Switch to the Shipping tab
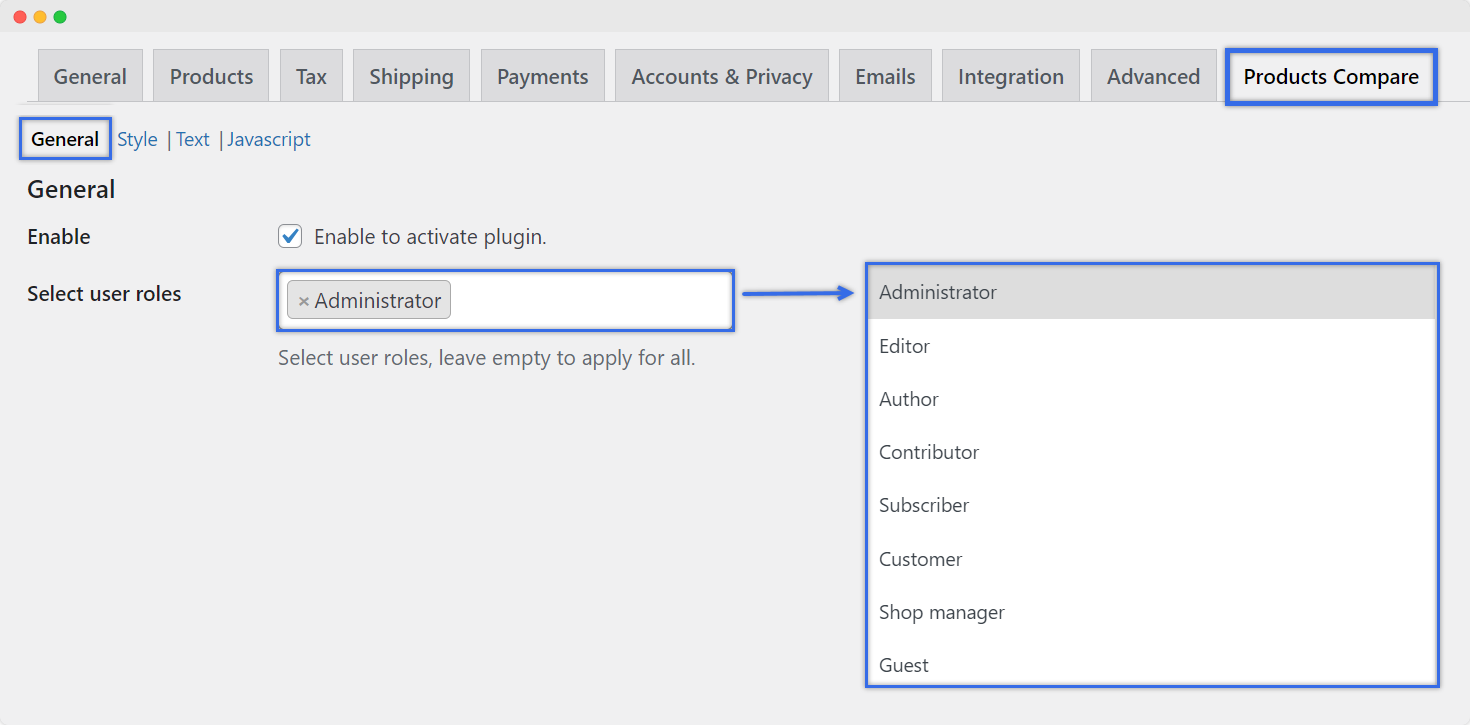This screenshot has height=725, width=1470. [411, 77]
